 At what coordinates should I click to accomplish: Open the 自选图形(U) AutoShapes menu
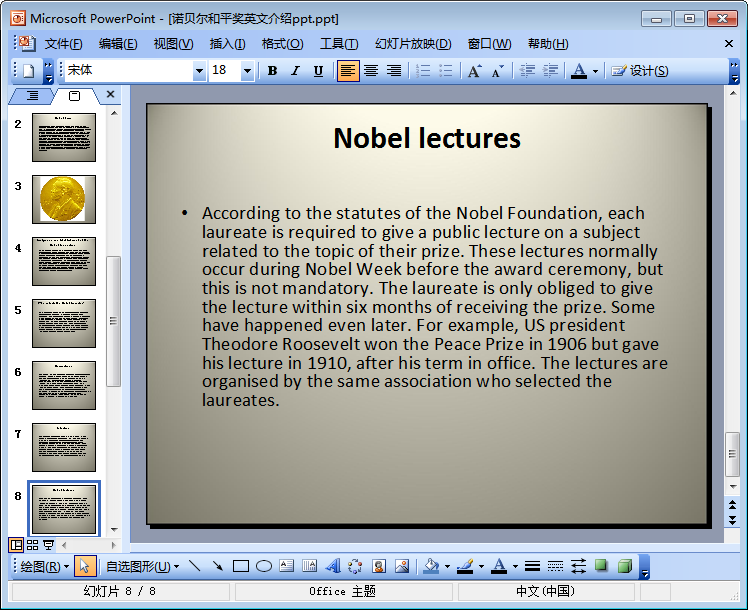(x=142, y=567)
